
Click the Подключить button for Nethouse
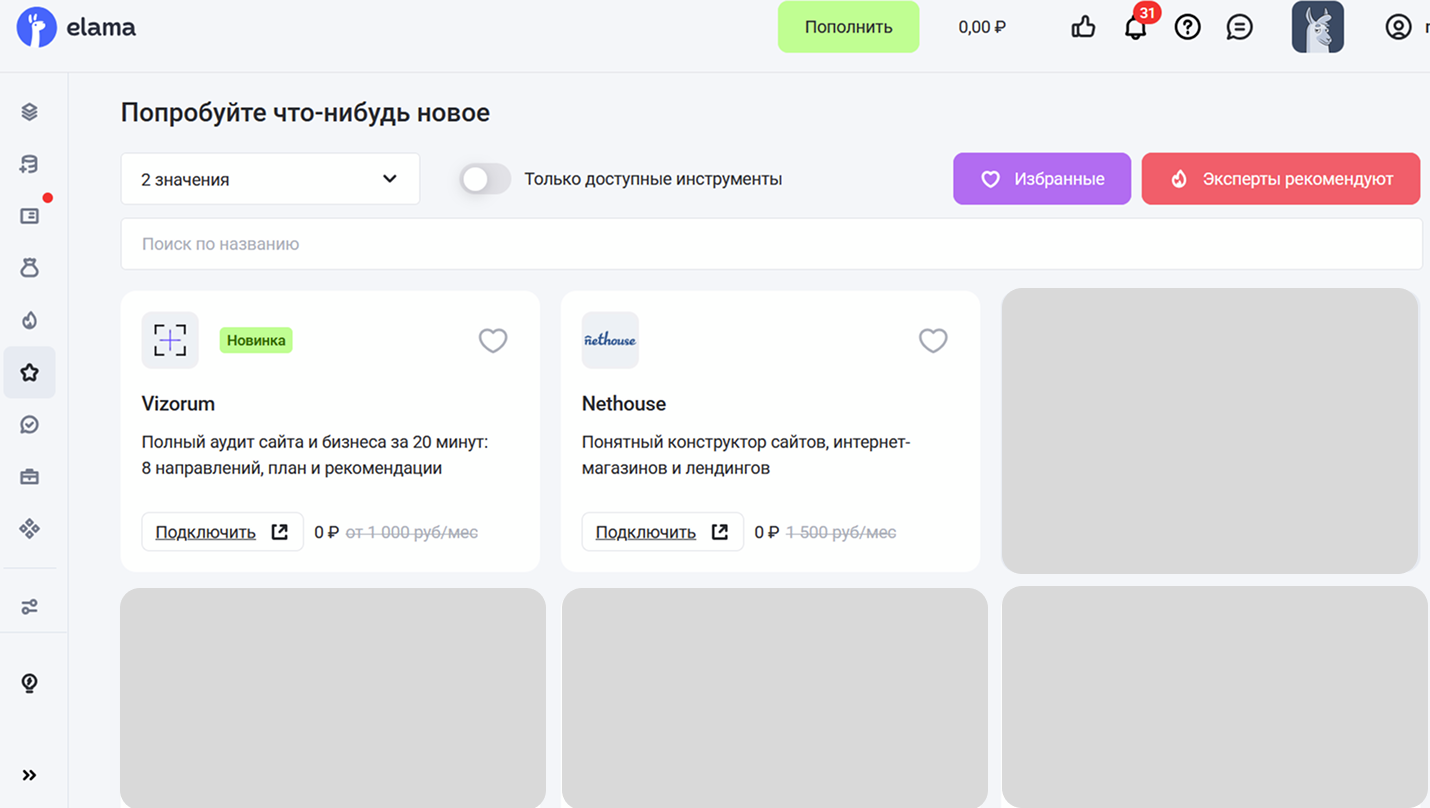[x=662, y=532]
